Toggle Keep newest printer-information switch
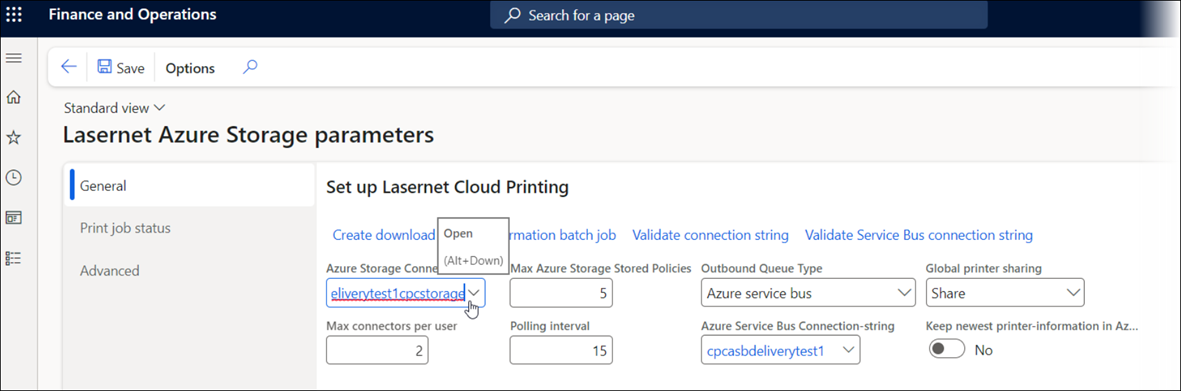The width and height of the screenshot is (1181, 391). click(948, 350)
